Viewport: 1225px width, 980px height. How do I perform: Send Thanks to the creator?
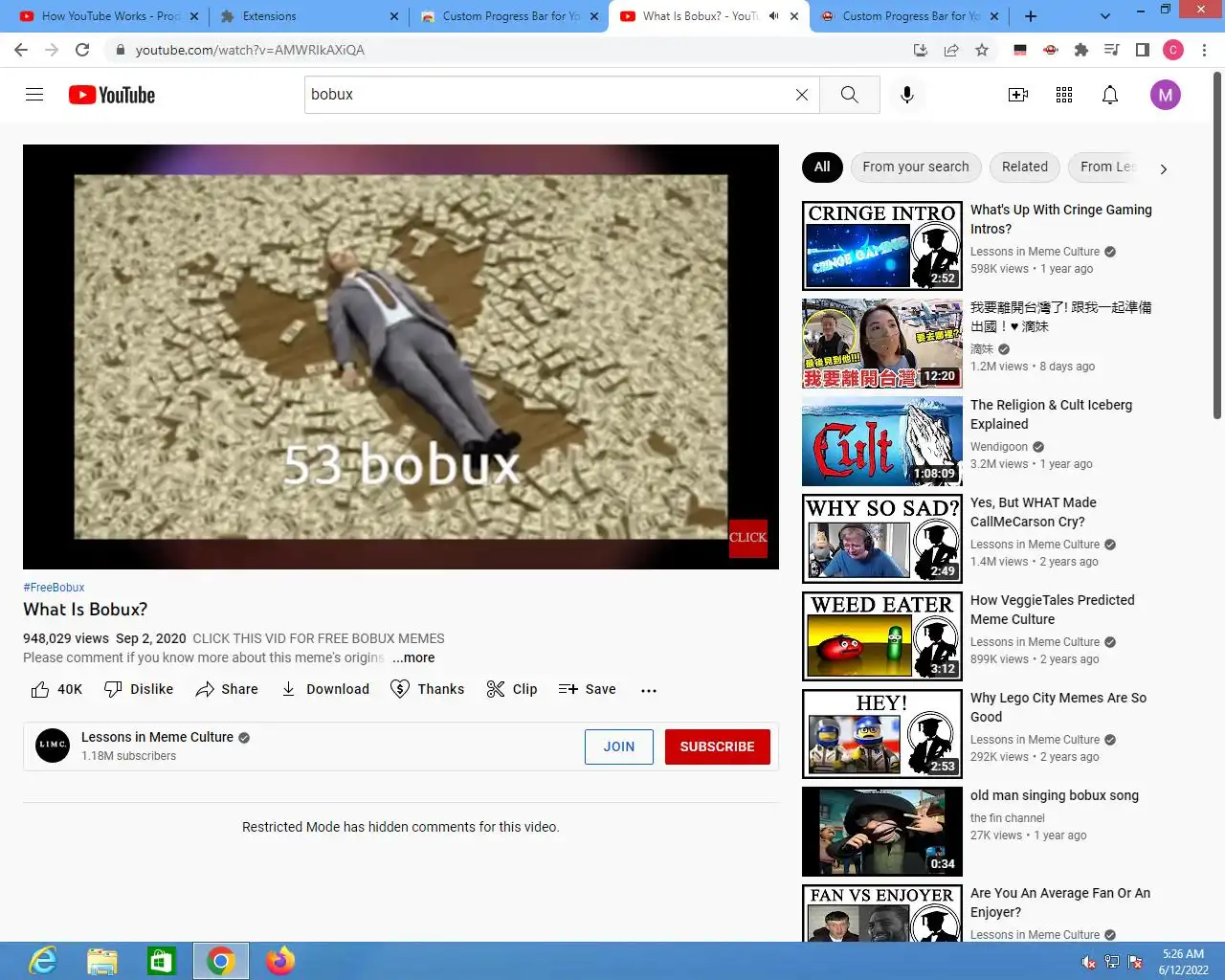pos(428,689)
